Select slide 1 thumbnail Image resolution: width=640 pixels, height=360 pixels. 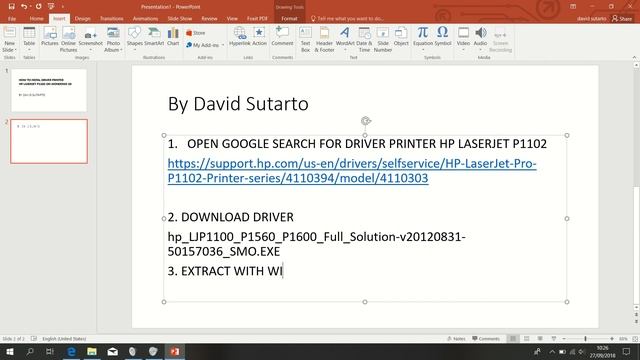(x=49, y=90)
